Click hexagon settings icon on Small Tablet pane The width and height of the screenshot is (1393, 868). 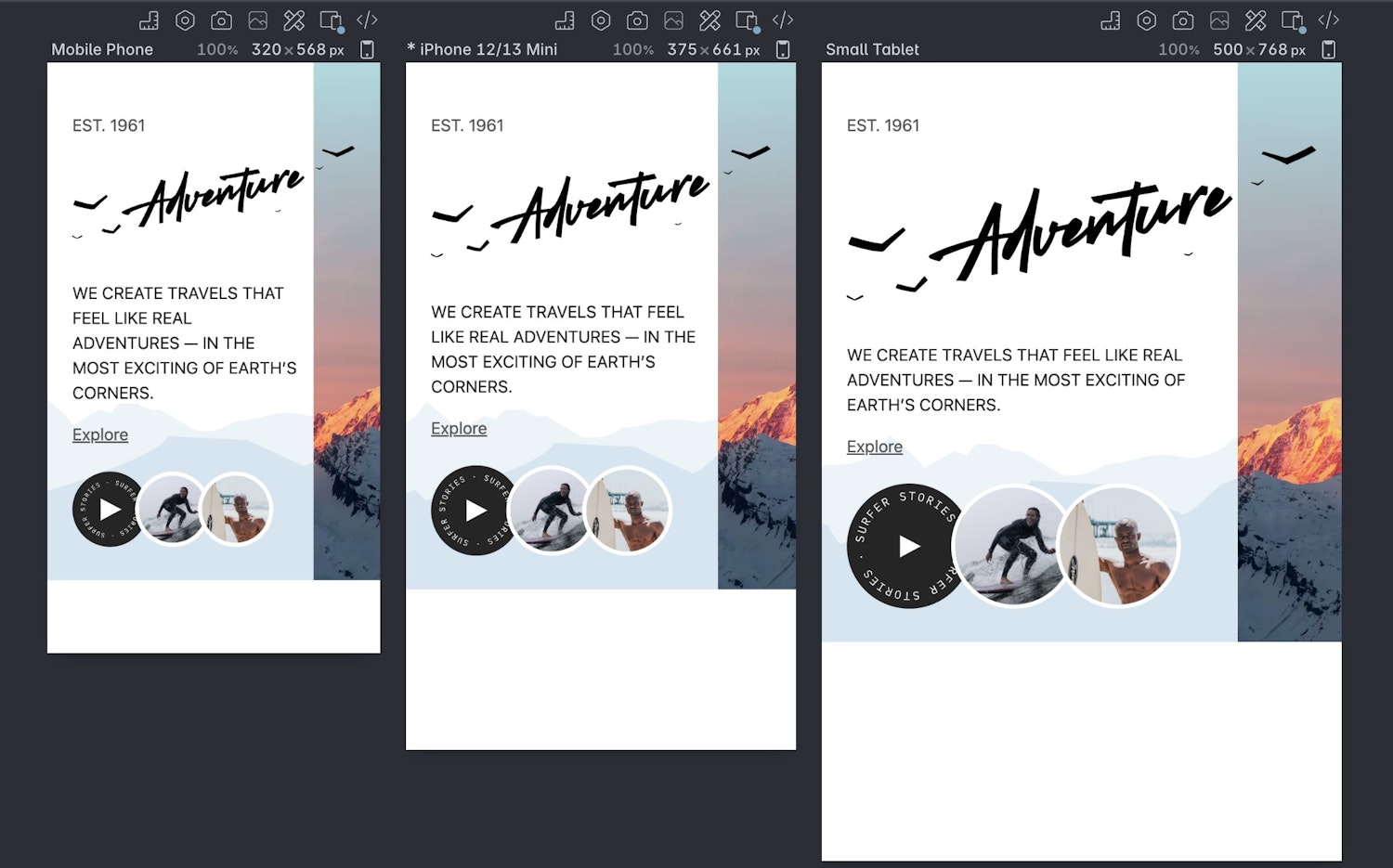pos(1147,20)
